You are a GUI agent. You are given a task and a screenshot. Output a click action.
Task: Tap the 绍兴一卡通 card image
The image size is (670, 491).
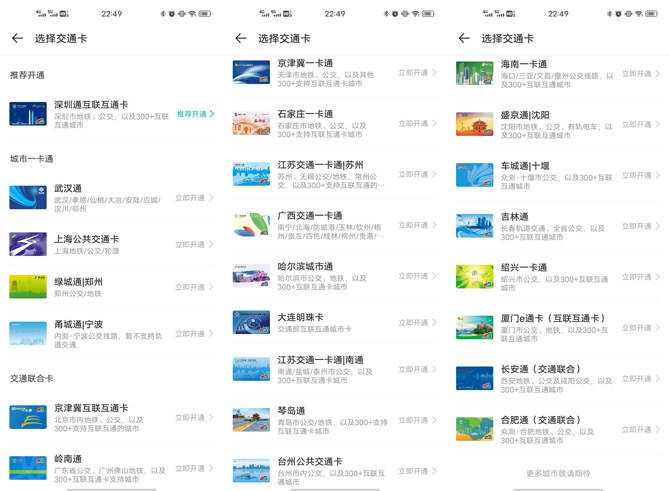(x=475, y=276)
